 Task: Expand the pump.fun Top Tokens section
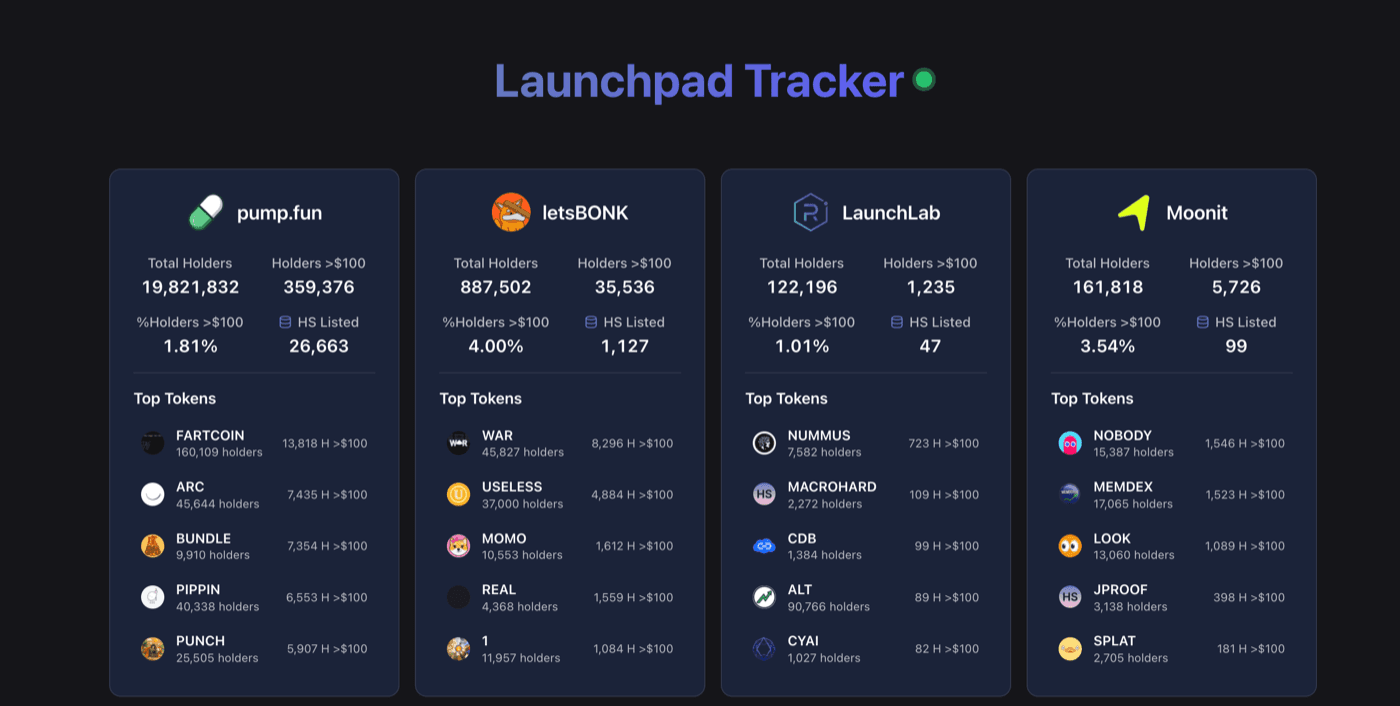pyautogui.click(x=176, y=398)
